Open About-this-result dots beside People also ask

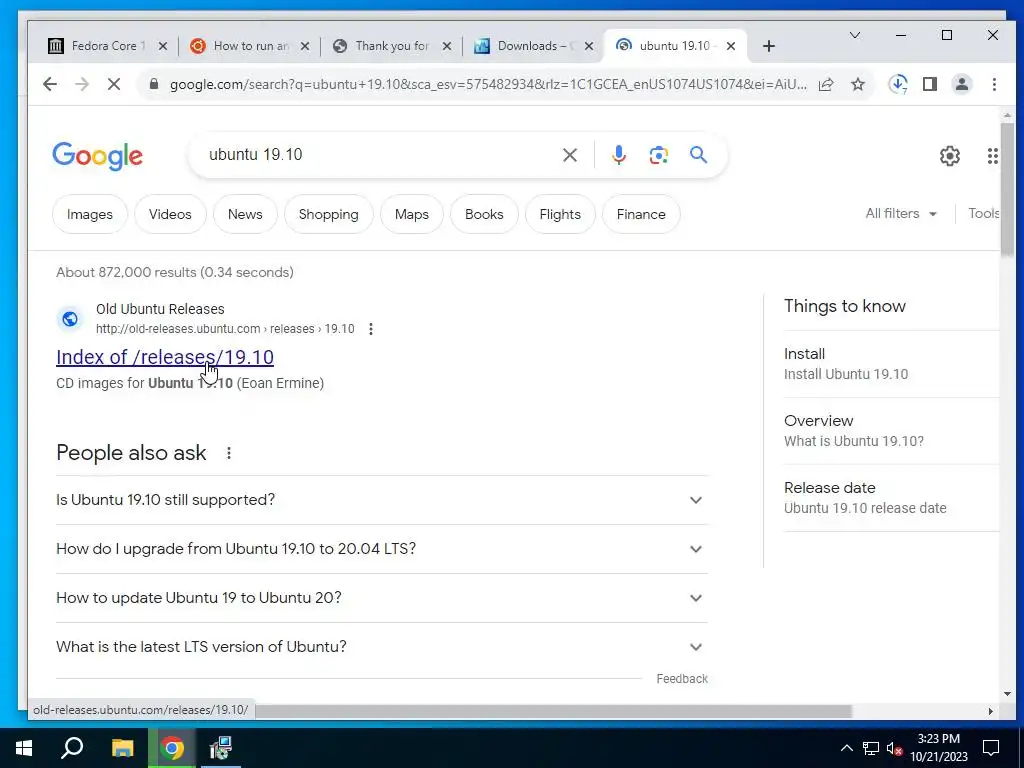click(x=229, y=453)
